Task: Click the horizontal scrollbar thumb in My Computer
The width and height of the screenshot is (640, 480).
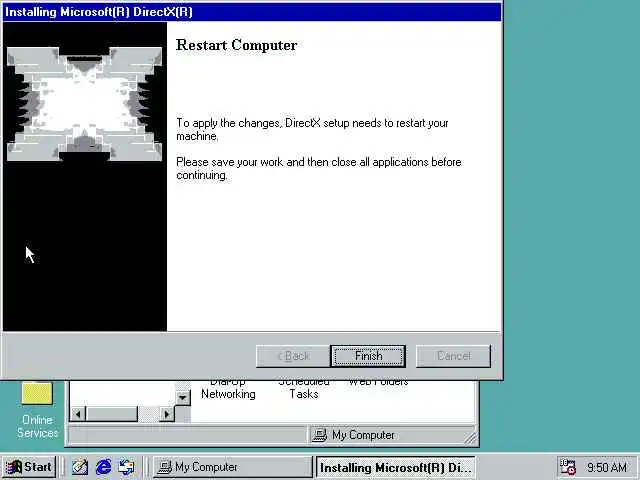Action: click(112, 414)
